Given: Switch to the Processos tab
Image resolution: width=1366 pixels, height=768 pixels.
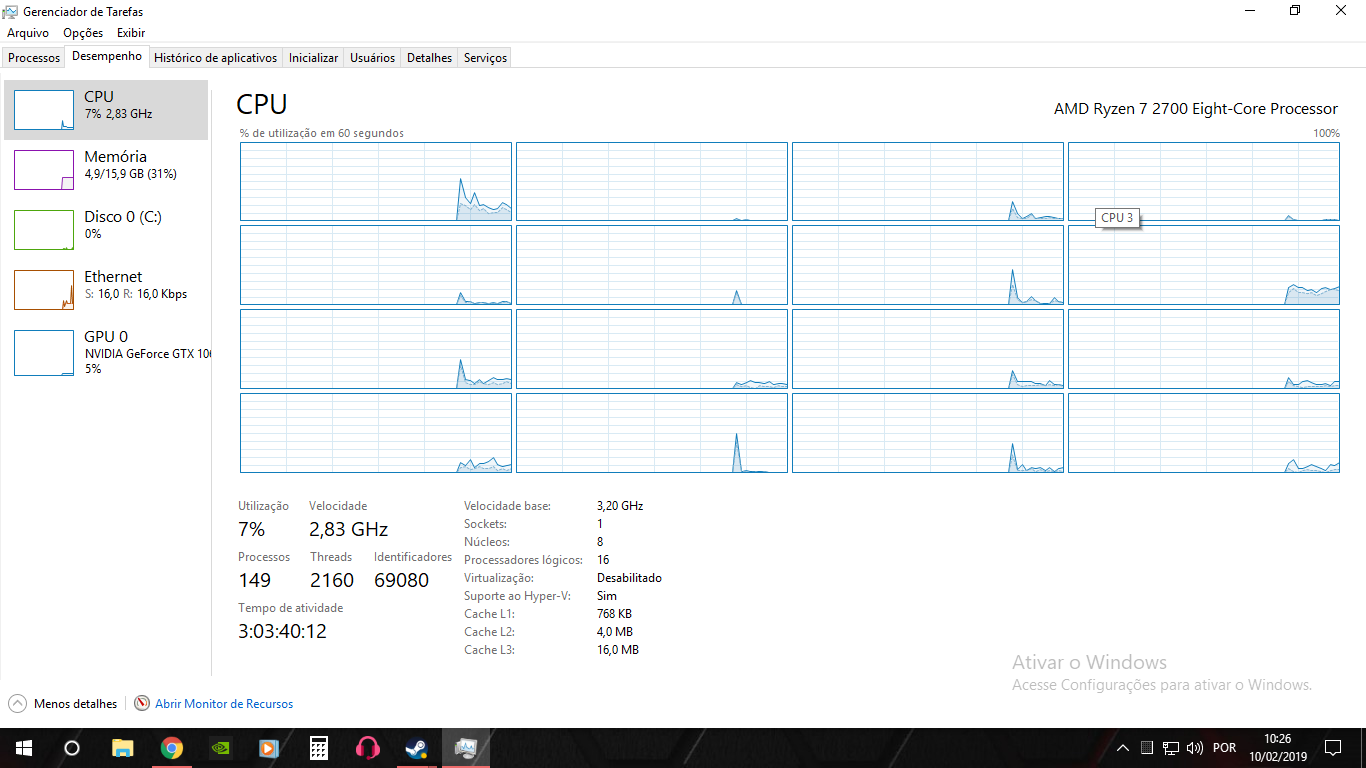Looking at the screenshot, I should coord(34,58).
